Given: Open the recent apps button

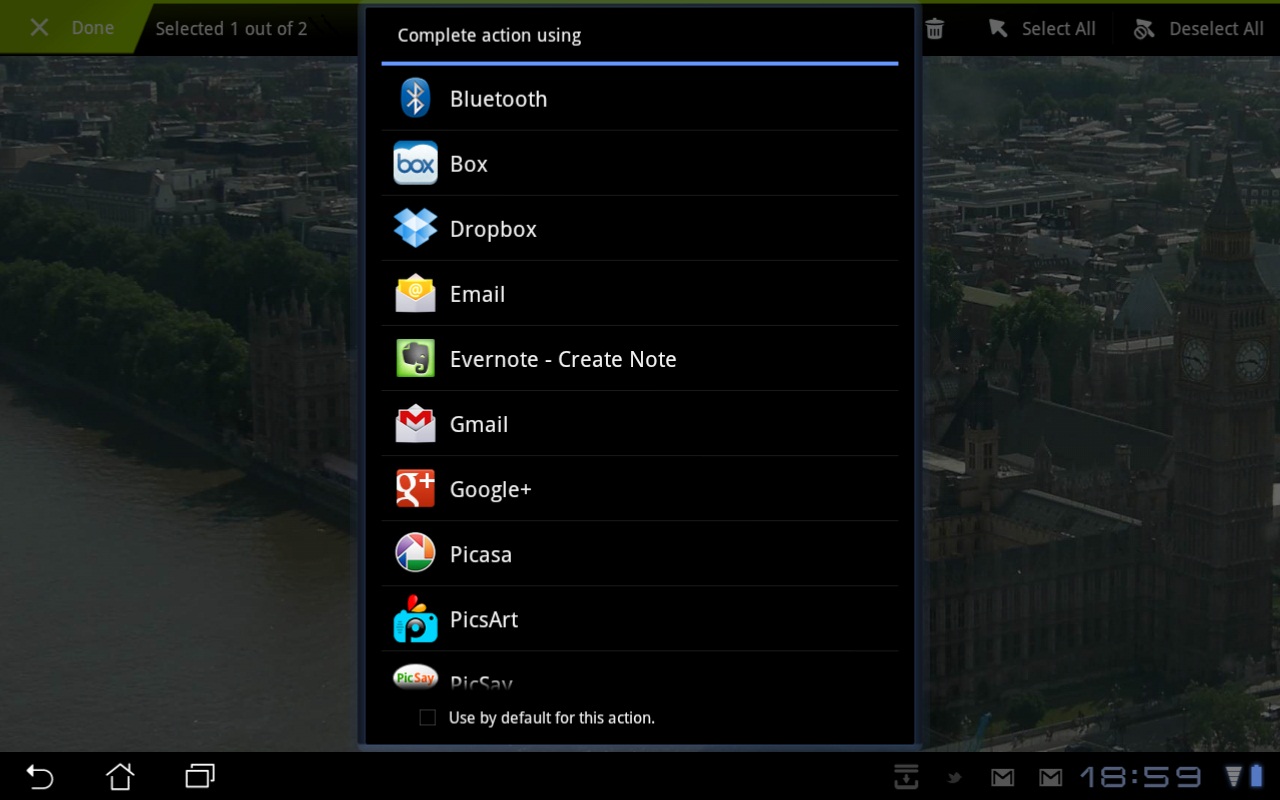Looking at the screenshot, I should pyautogui.click(x=200, y=776).
